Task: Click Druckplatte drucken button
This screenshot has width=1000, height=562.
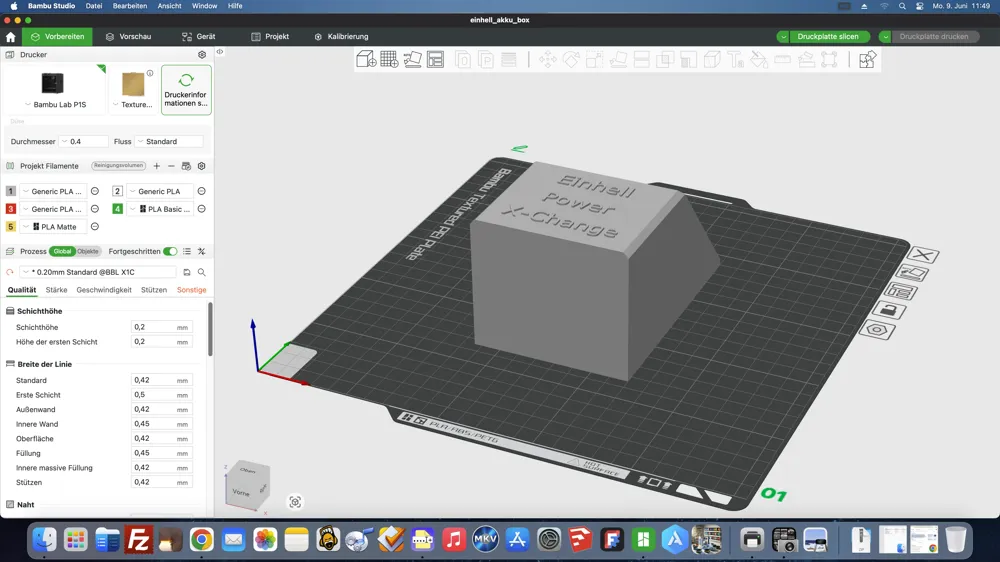Action: (934, 37)
